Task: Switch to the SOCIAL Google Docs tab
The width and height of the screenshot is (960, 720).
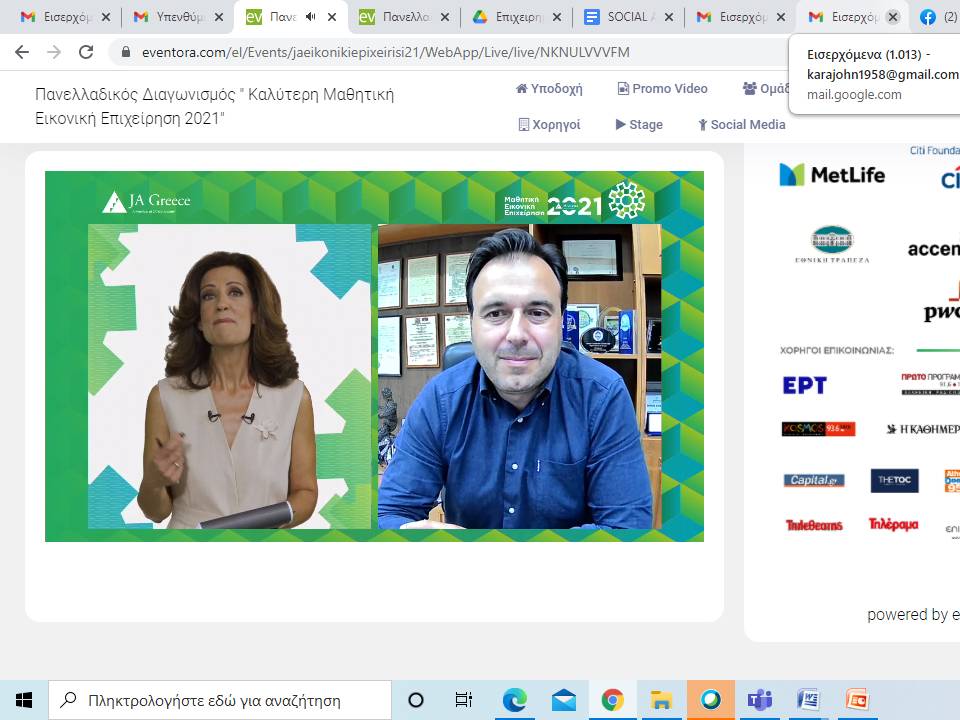Action: click(x=626, y=17)
